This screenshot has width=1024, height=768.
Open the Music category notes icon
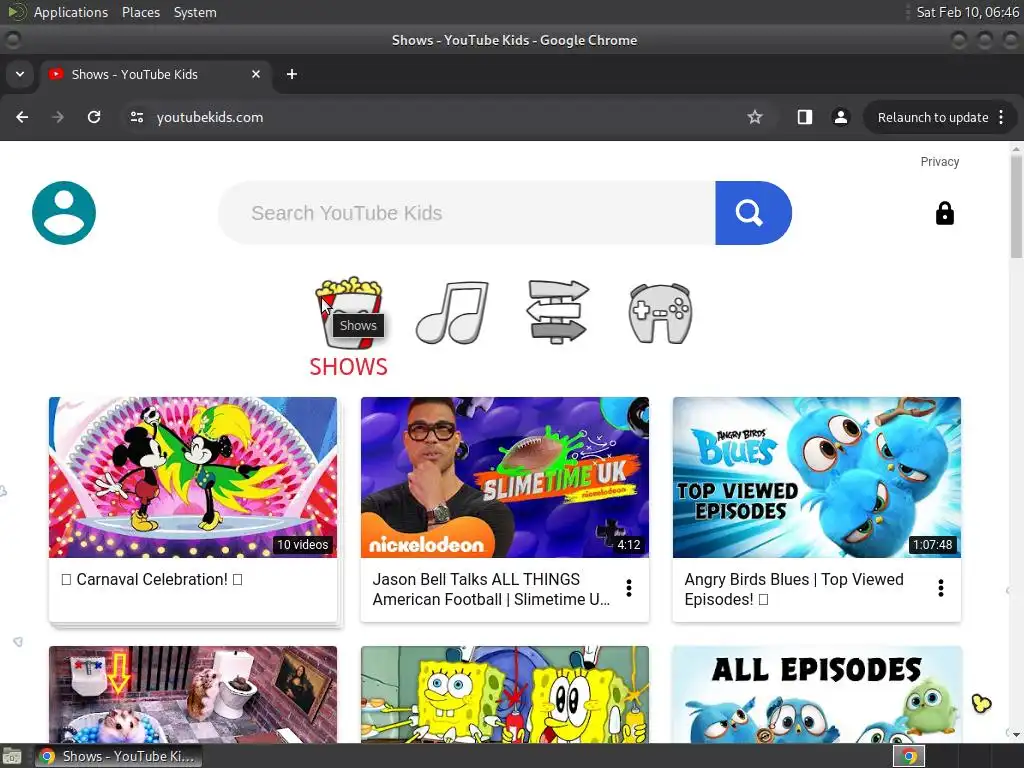click(452, 312)
